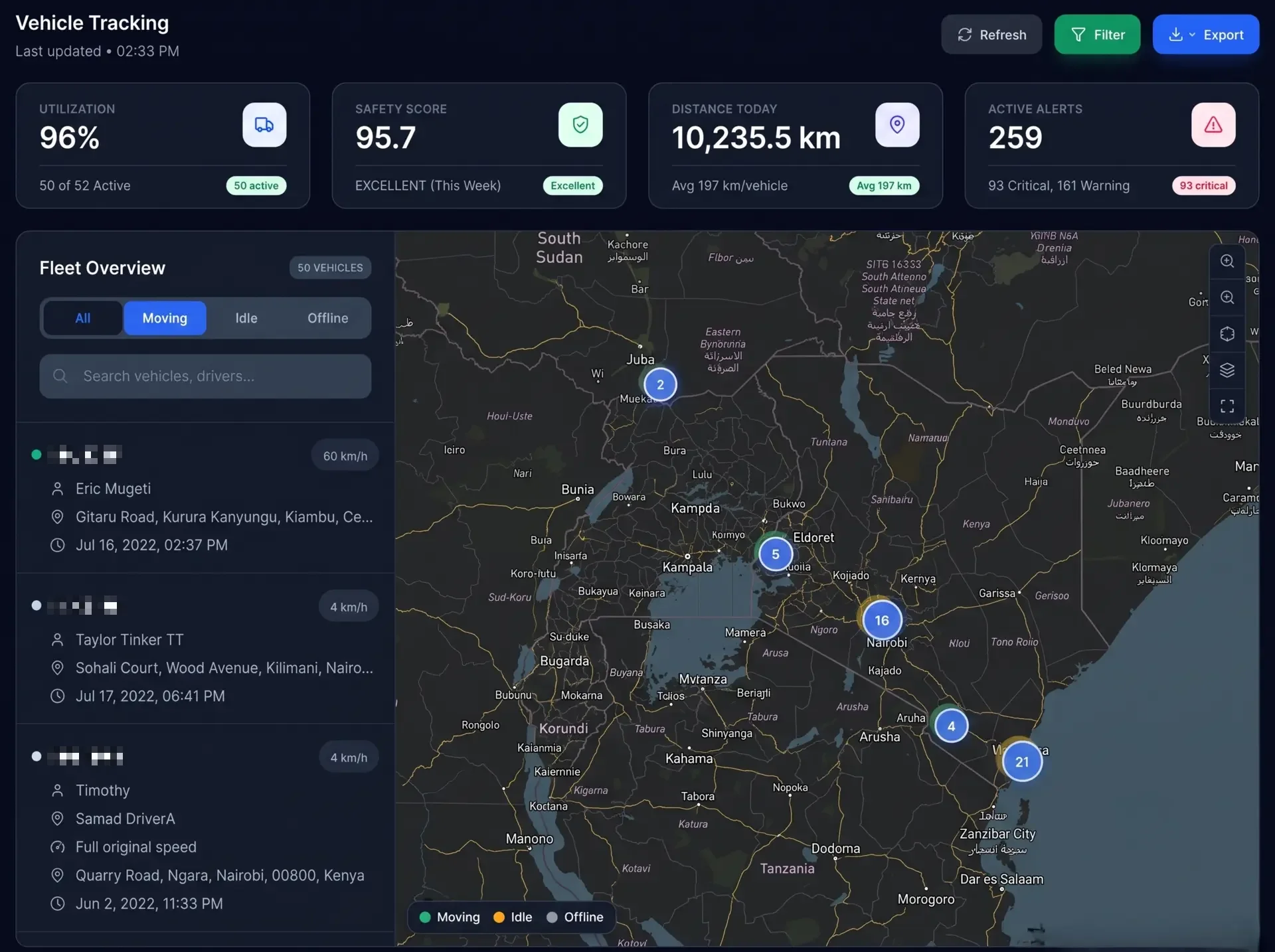Click the Kampala map label

point(687,567)
